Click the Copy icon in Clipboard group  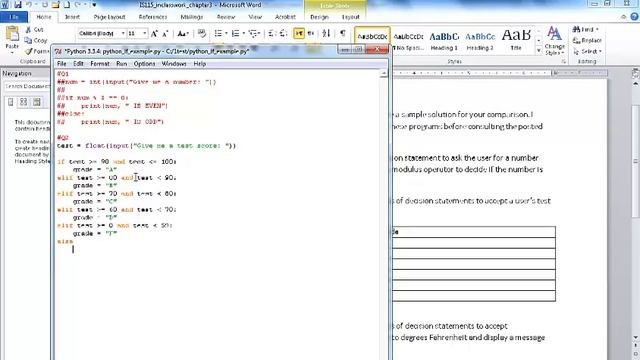pyautogui.click(x=28, y=40)
